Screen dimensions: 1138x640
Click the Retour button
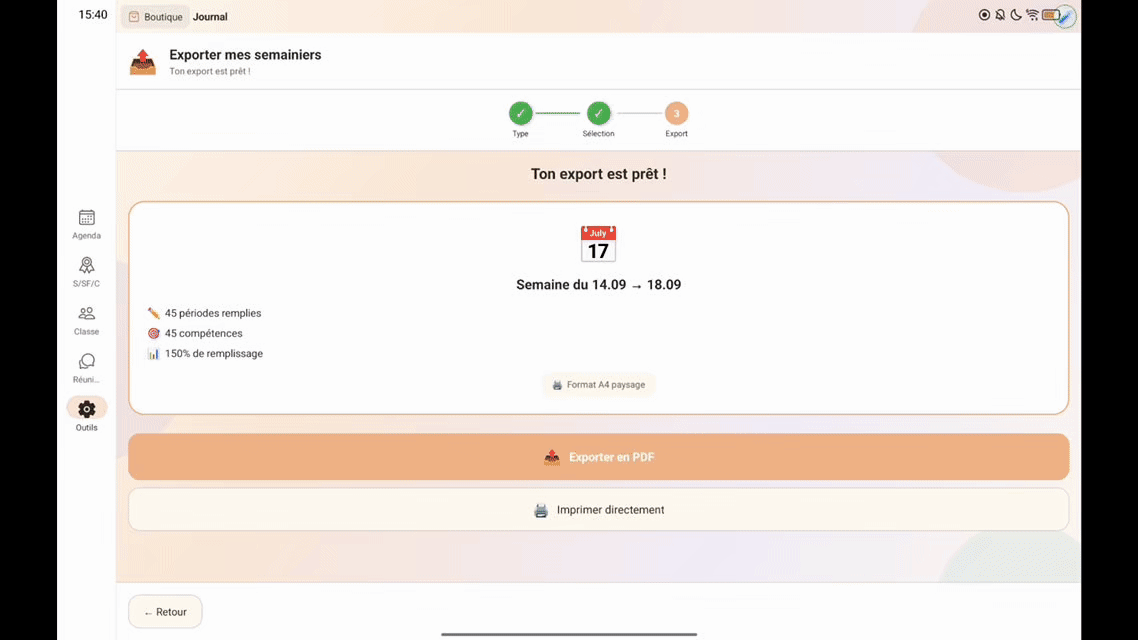[165, 611]
